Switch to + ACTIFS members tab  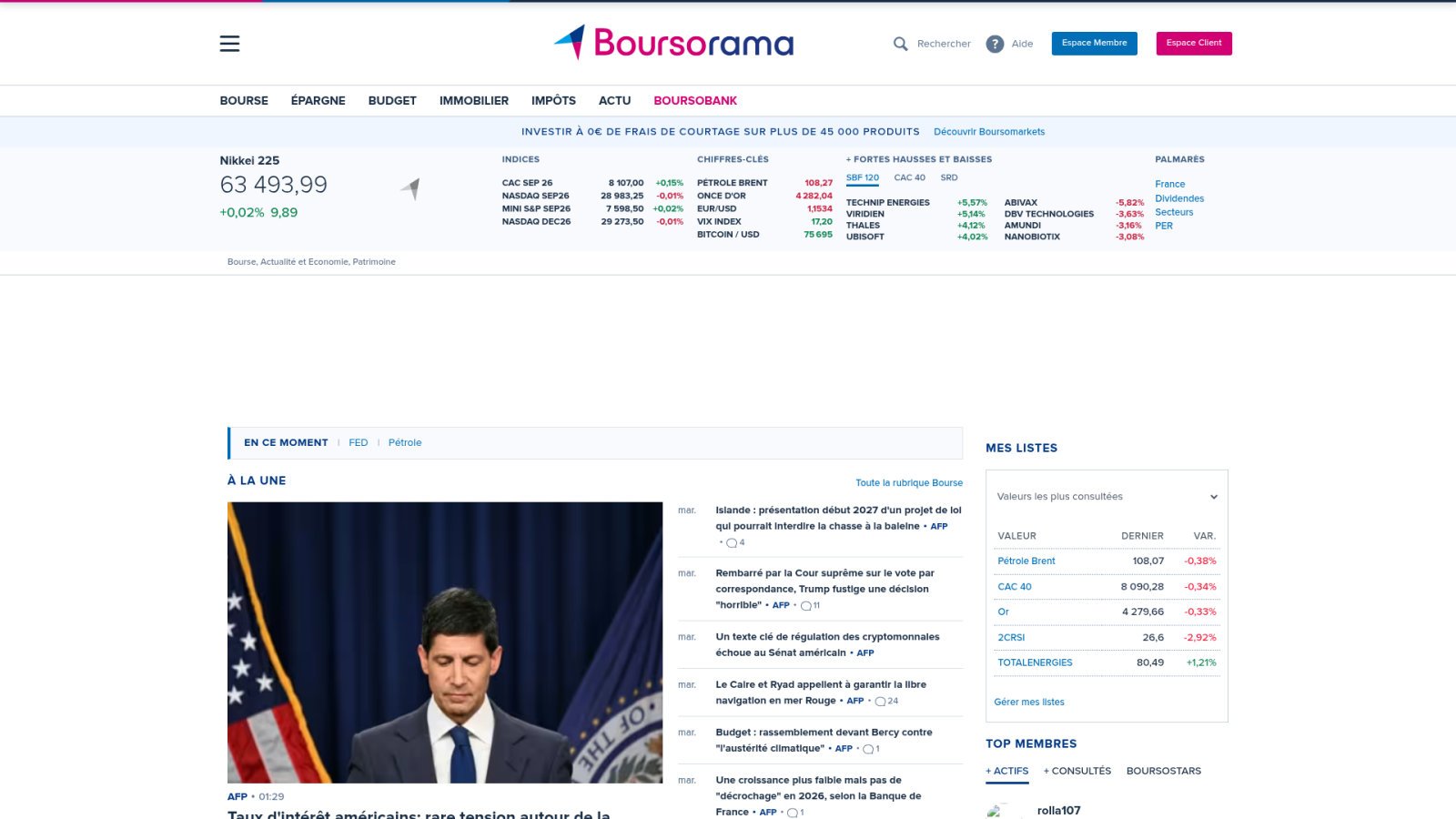click(1007, 771)
